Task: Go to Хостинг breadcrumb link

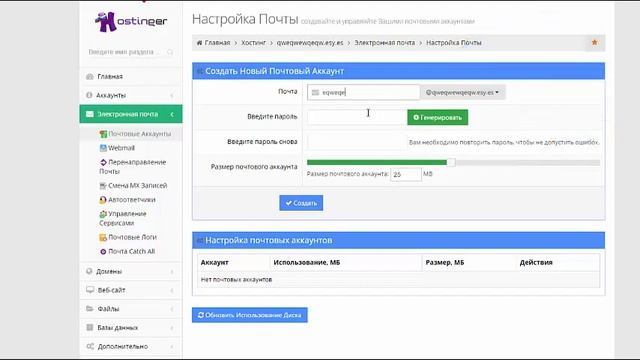Action: [253, 42]
